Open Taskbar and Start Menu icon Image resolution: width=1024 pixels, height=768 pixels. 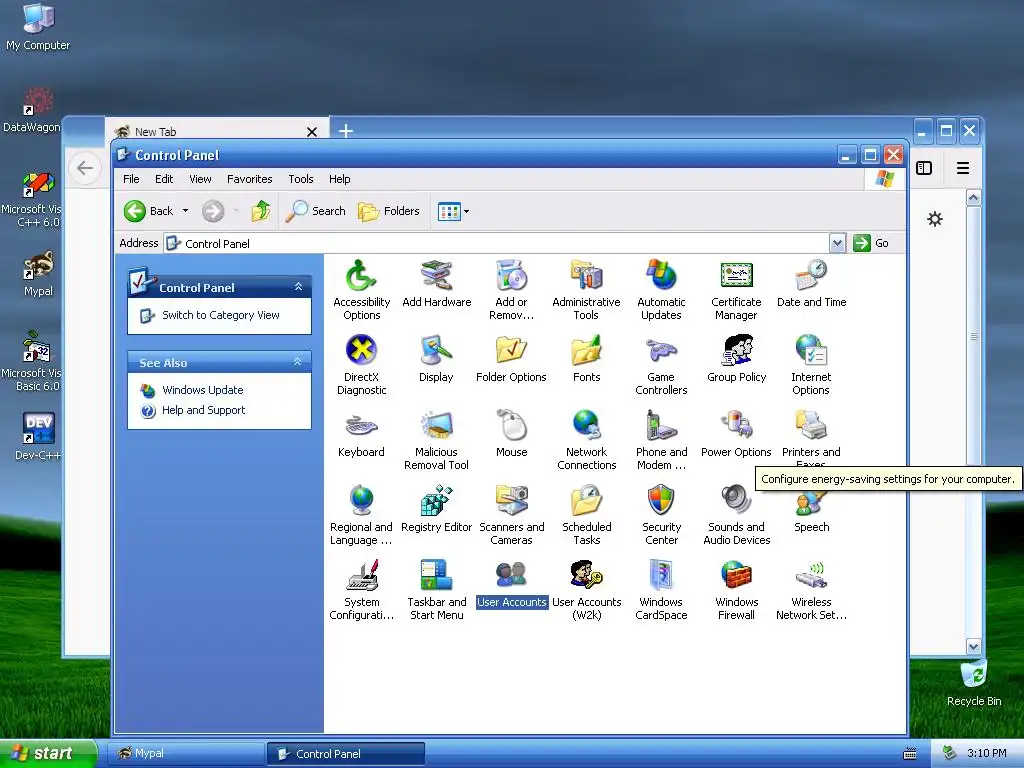pos(436,590)
